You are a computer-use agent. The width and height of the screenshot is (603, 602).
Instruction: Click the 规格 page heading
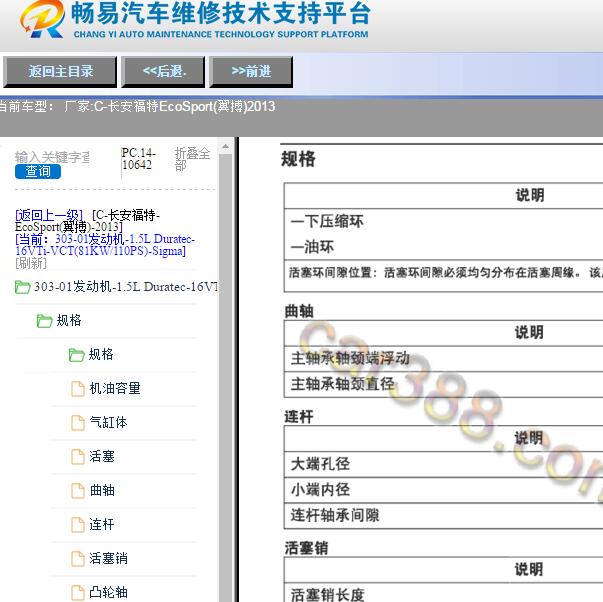298,159
